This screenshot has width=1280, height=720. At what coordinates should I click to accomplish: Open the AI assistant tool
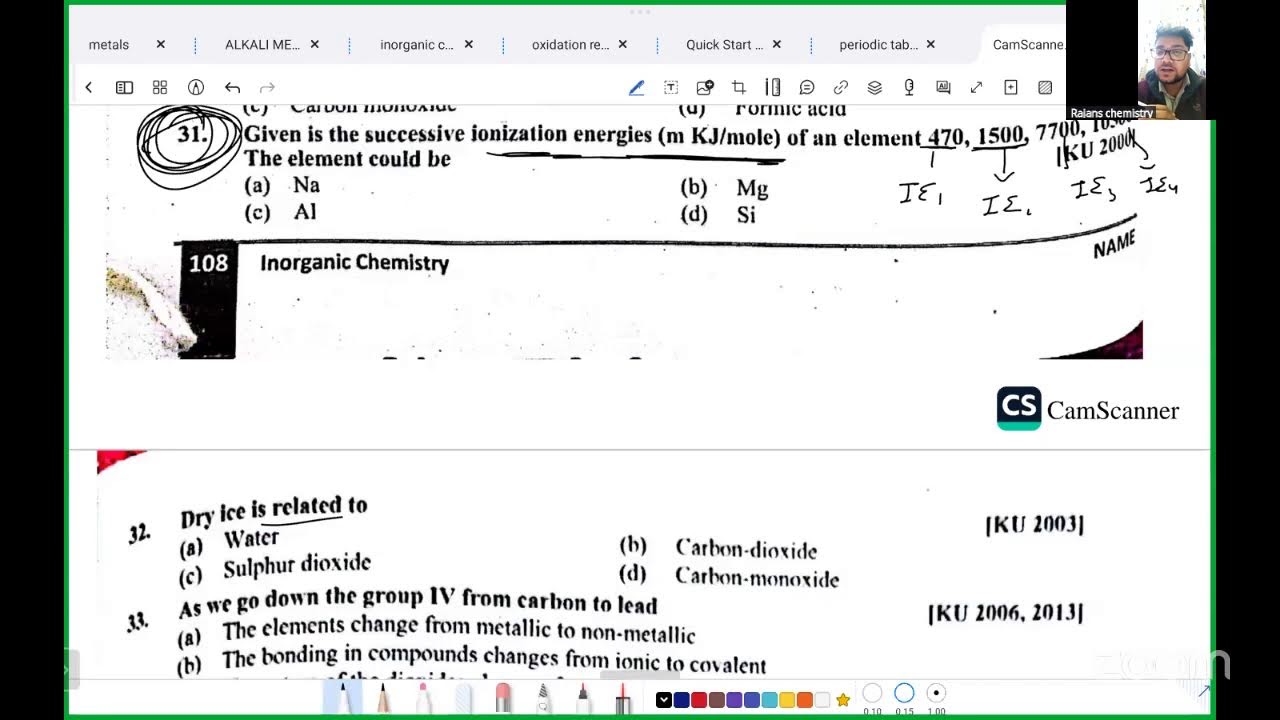[943, 87]
